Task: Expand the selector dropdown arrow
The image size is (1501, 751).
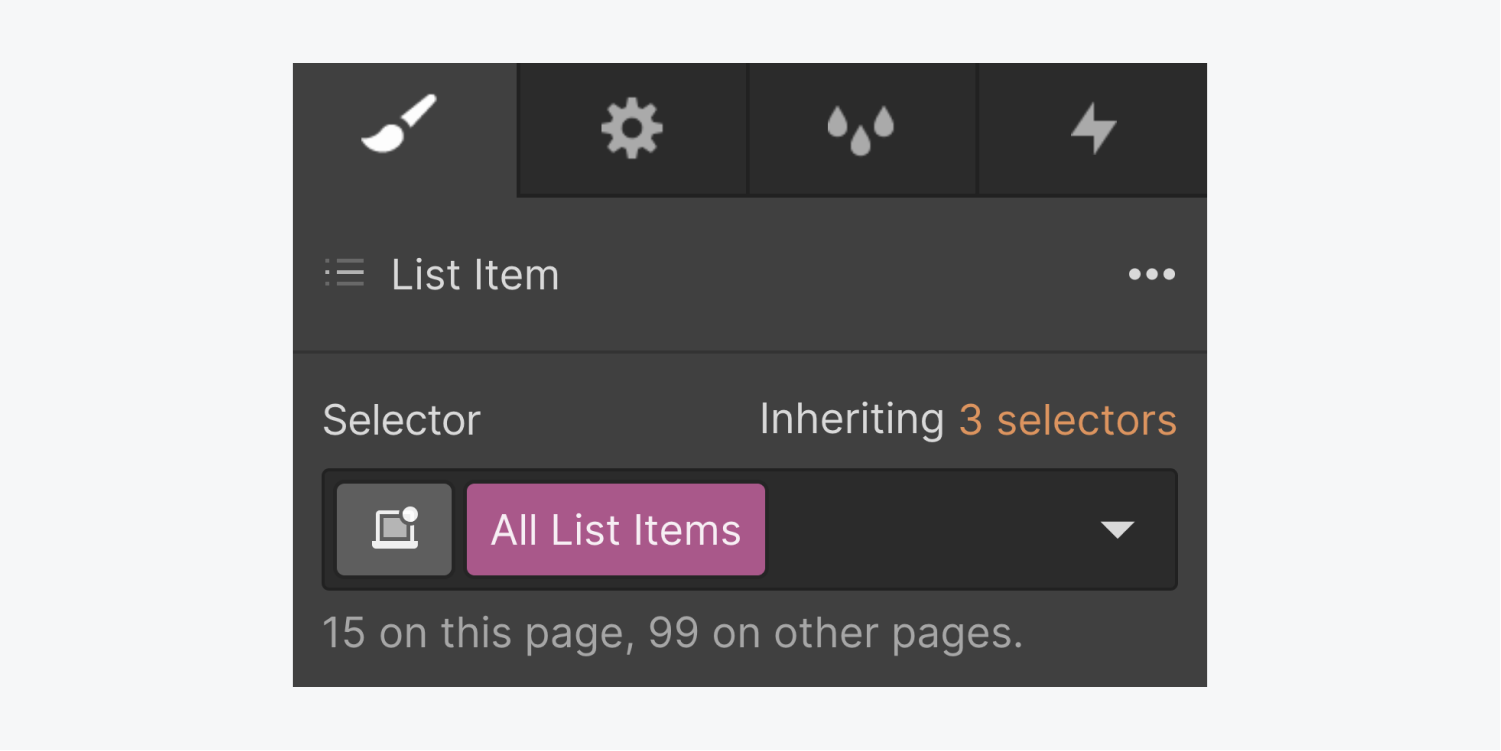Action: click(1117, 531)
